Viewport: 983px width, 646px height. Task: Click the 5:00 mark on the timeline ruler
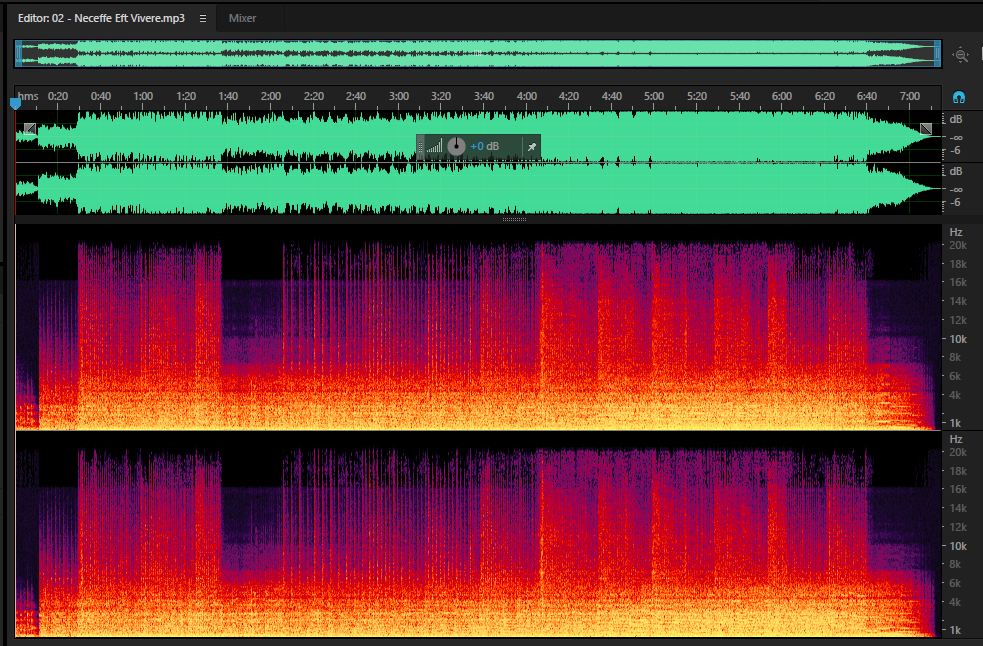(654, 96)
